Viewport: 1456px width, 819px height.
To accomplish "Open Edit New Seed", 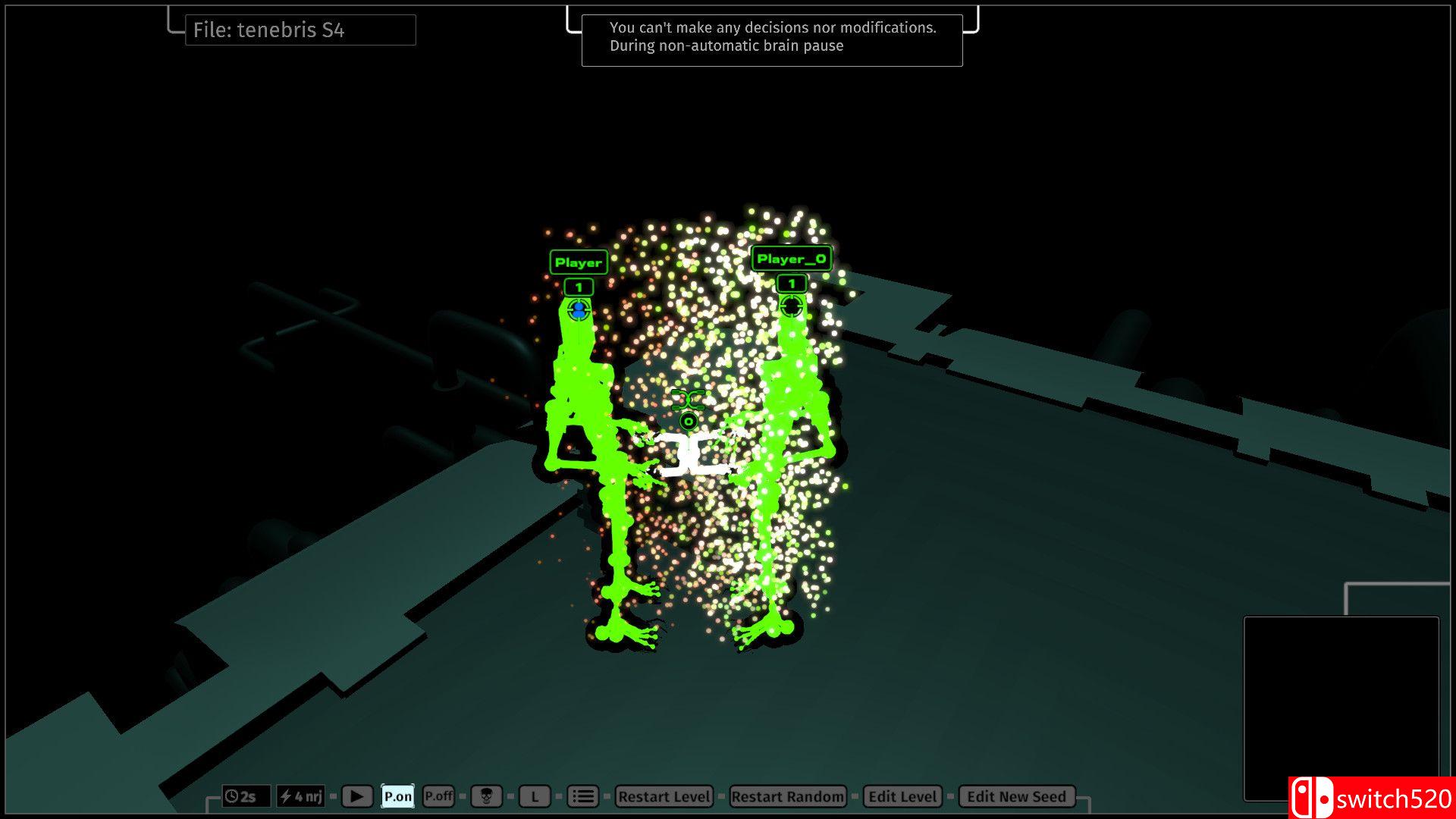I will click(1016, 796).
